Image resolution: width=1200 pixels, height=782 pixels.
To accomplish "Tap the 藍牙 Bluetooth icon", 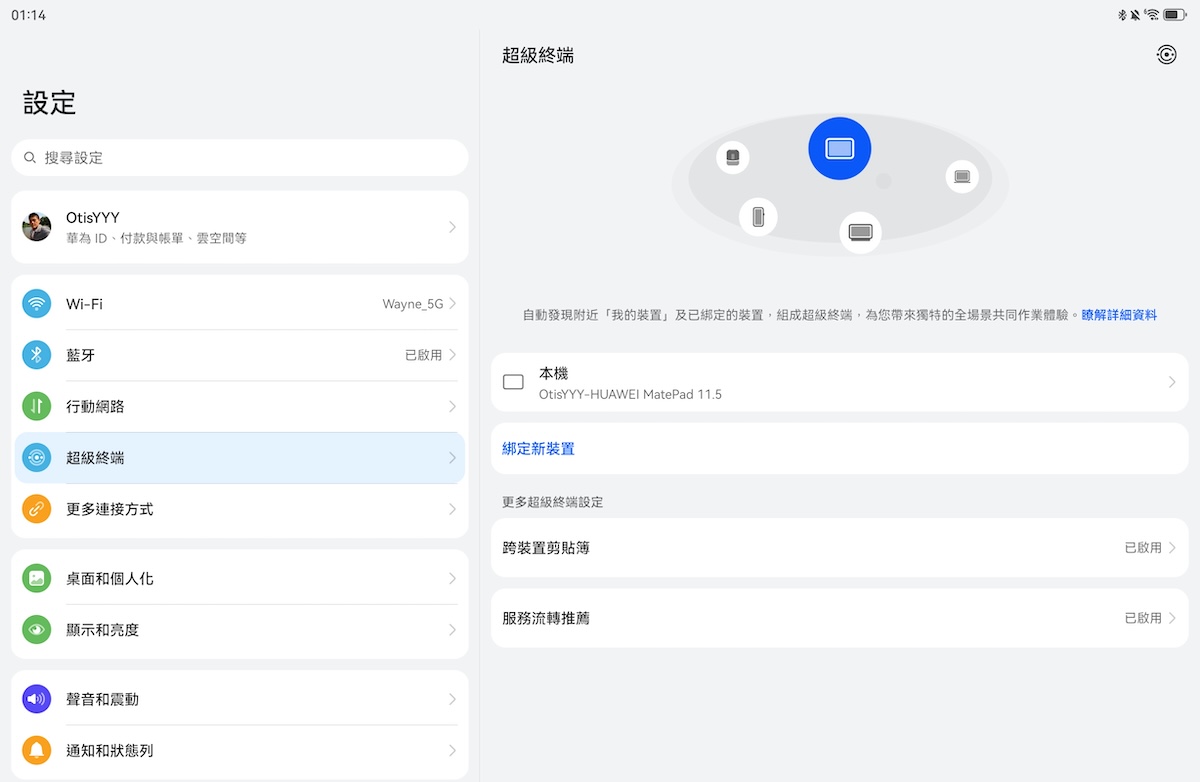I will pos(37,355).
